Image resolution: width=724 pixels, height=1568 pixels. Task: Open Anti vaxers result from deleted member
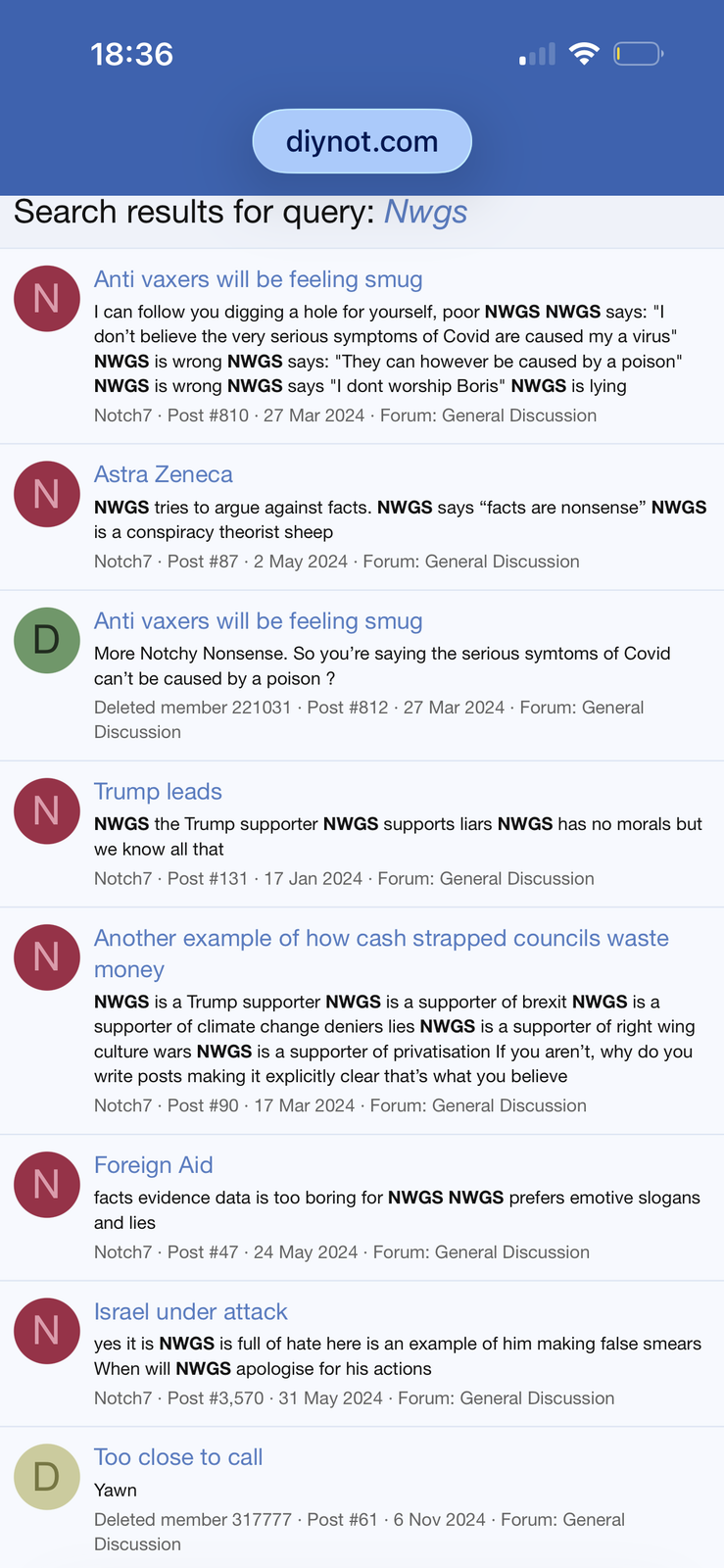tap(258, 621)
